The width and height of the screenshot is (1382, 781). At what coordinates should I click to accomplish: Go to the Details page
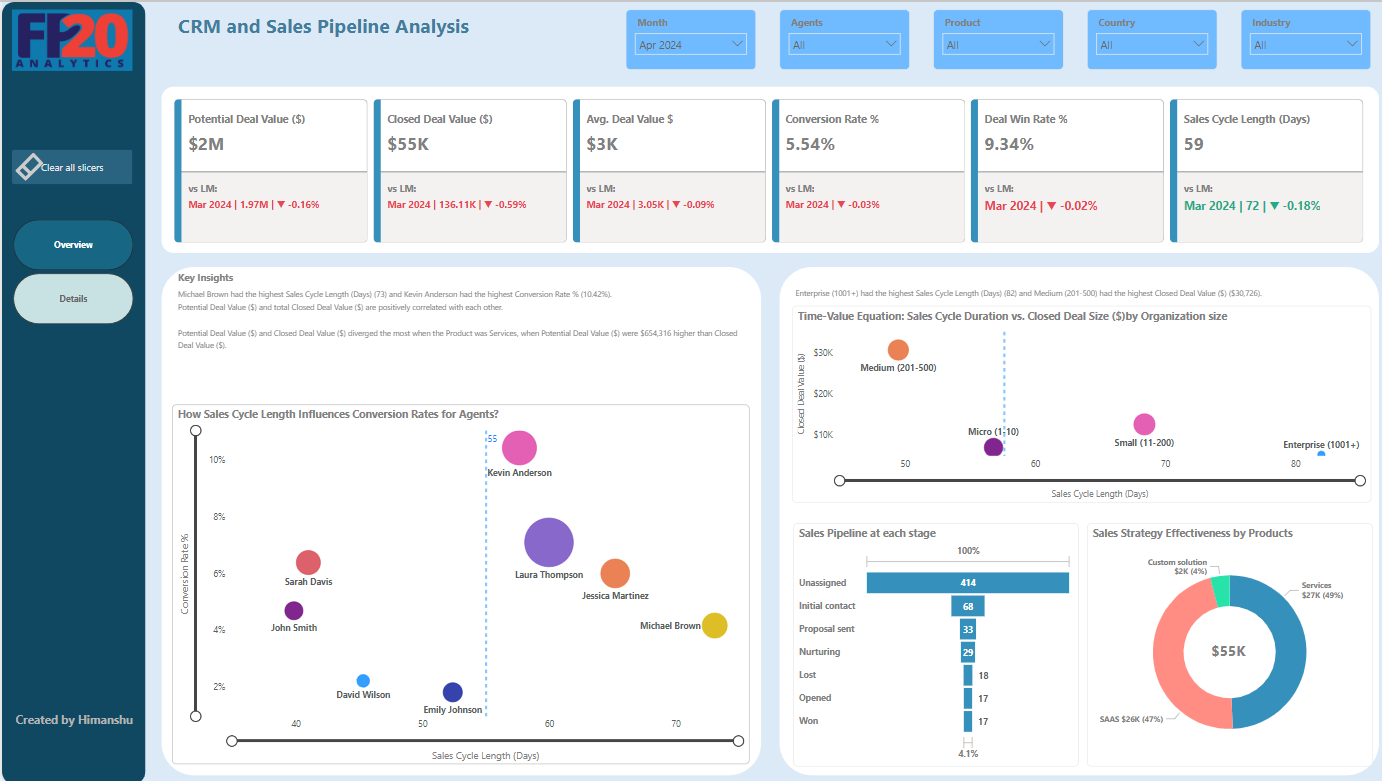click(x=73, y=299)
